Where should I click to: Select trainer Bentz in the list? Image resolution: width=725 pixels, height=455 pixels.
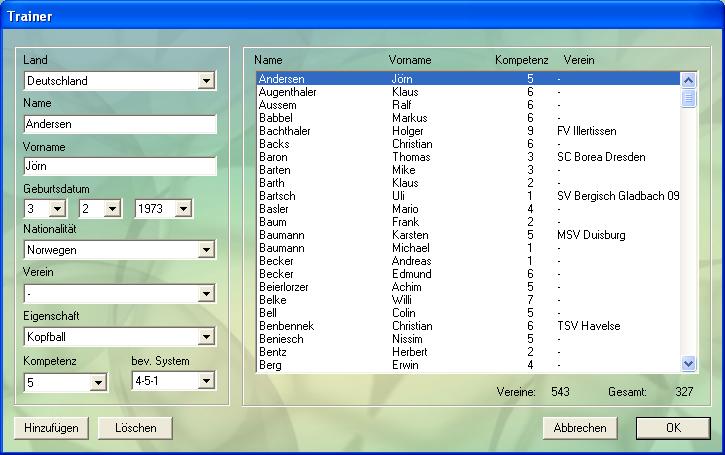468,352
